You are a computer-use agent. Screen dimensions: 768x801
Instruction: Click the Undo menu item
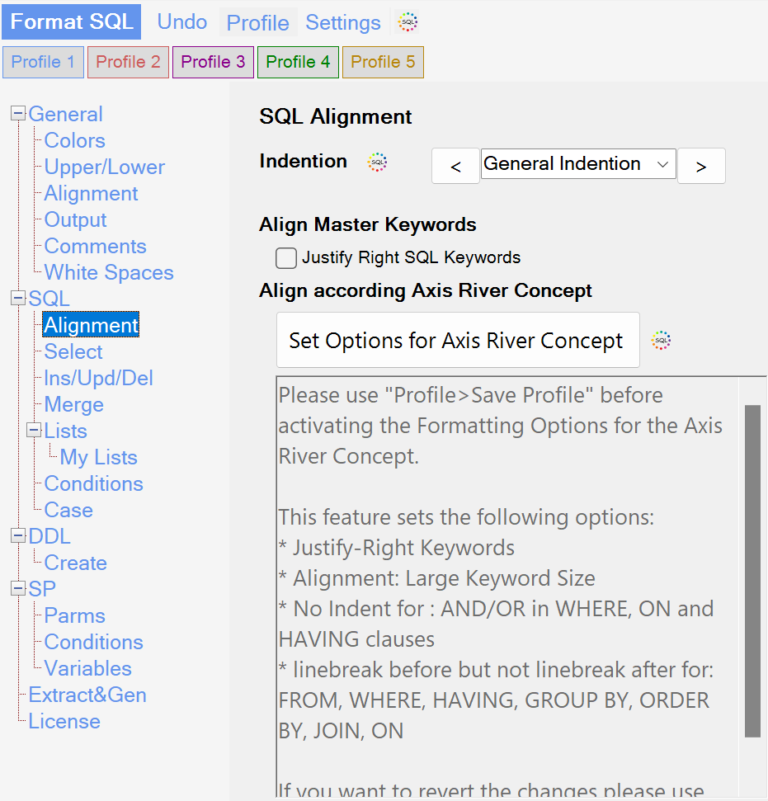click(182, 22)
